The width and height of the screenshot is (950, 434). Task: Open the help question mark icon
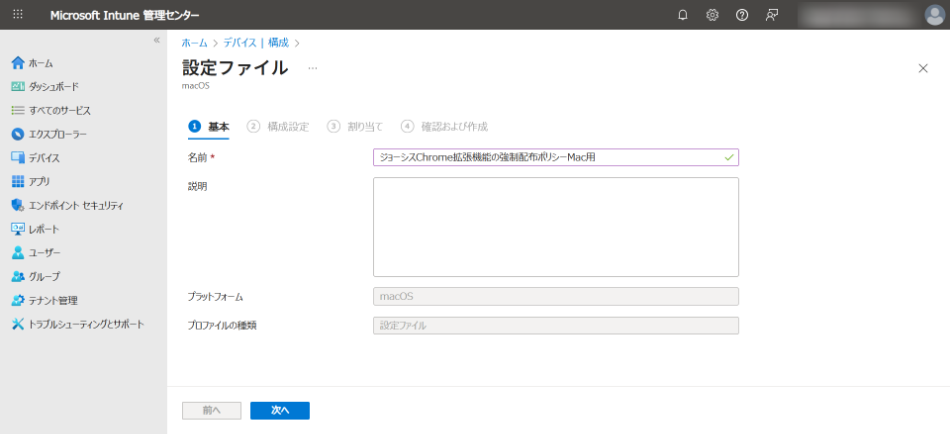[x=742, y=15]
